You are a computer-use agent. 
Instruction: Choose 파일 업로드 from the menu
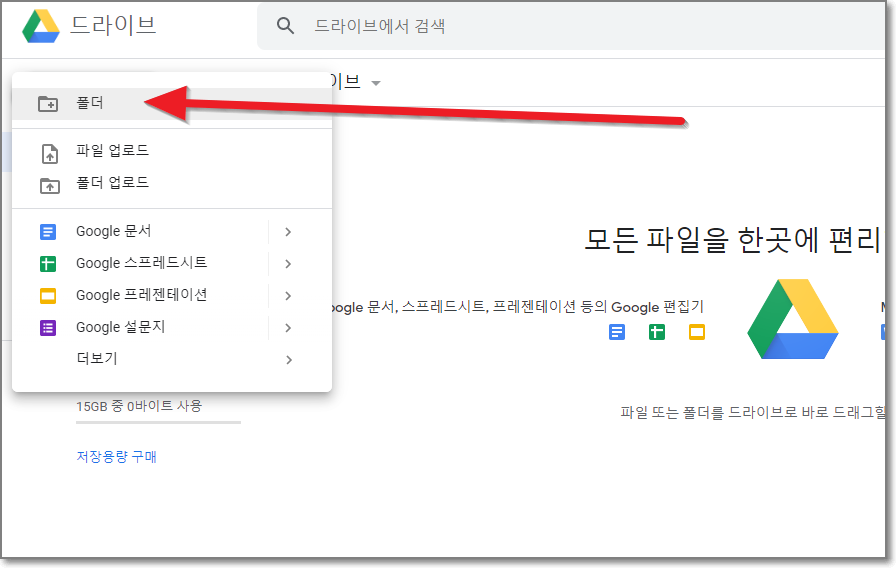pos(171,150)
